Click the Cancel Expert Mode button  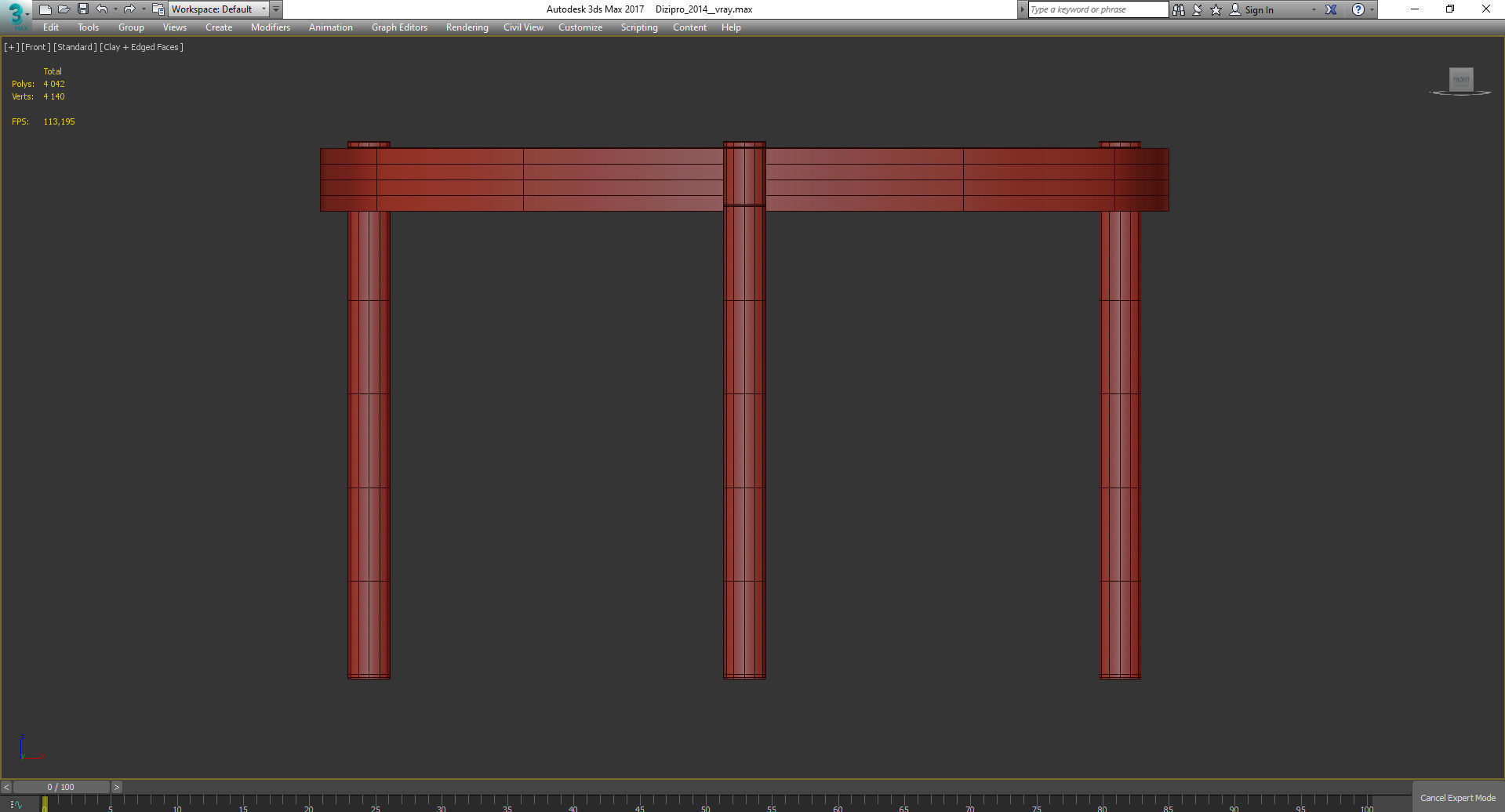tap(1458, 798)
